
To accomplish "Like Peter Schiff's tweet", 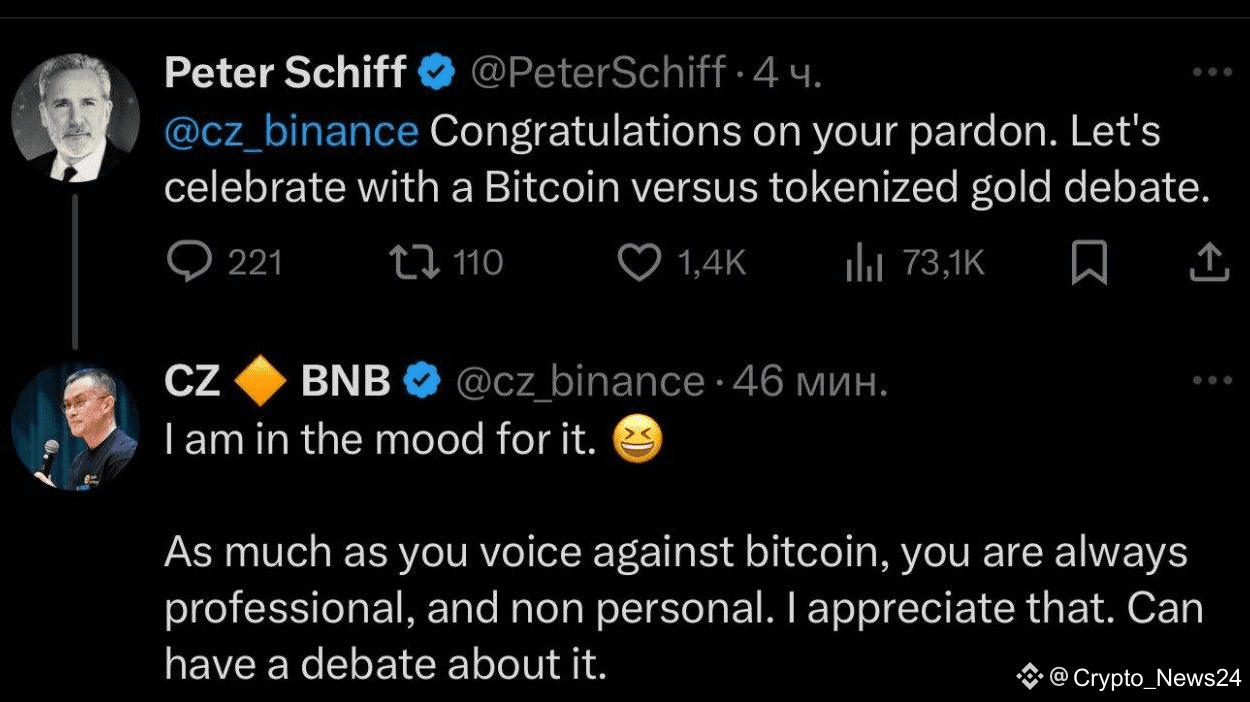I will (640, 263).
